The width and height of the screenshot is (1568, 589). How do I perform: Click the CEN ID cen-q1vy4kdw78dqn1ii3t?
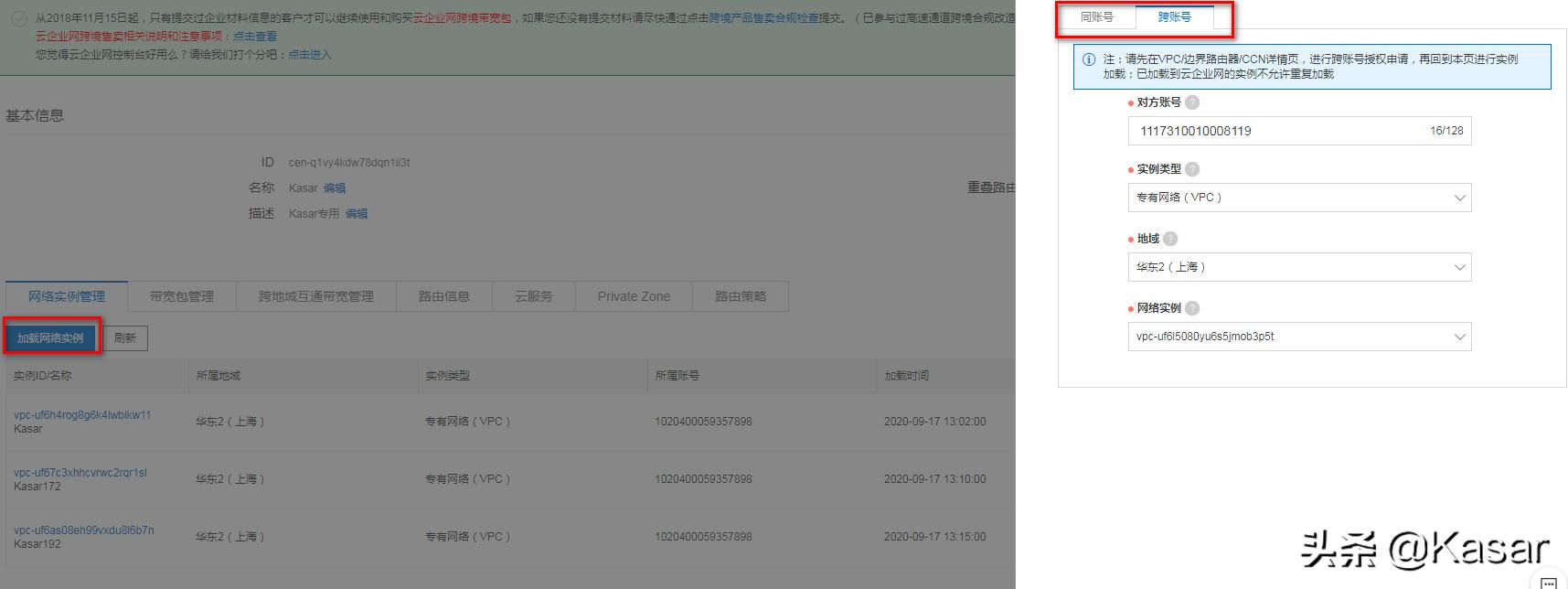349,163
